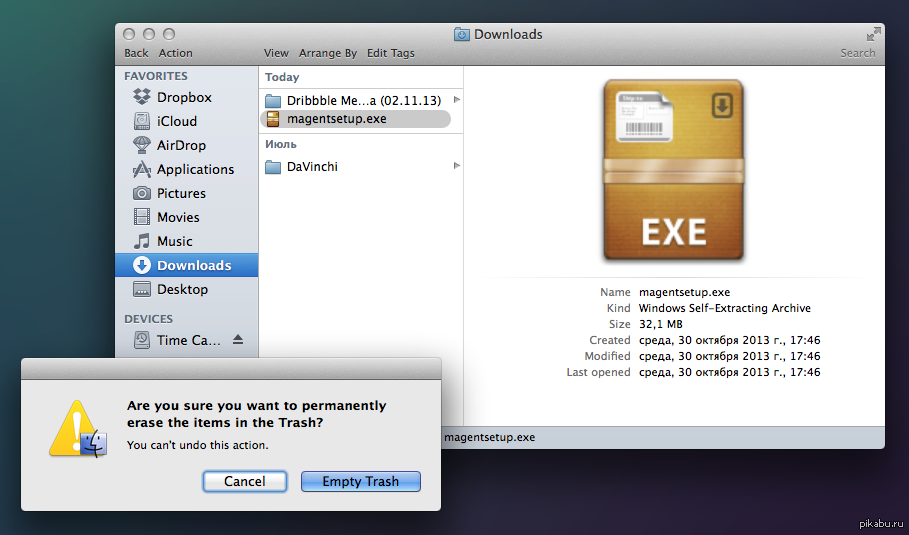Viewport: 909px width, 535px height.
Task: Click the 'Июль' group header
Action: [281, 144]
